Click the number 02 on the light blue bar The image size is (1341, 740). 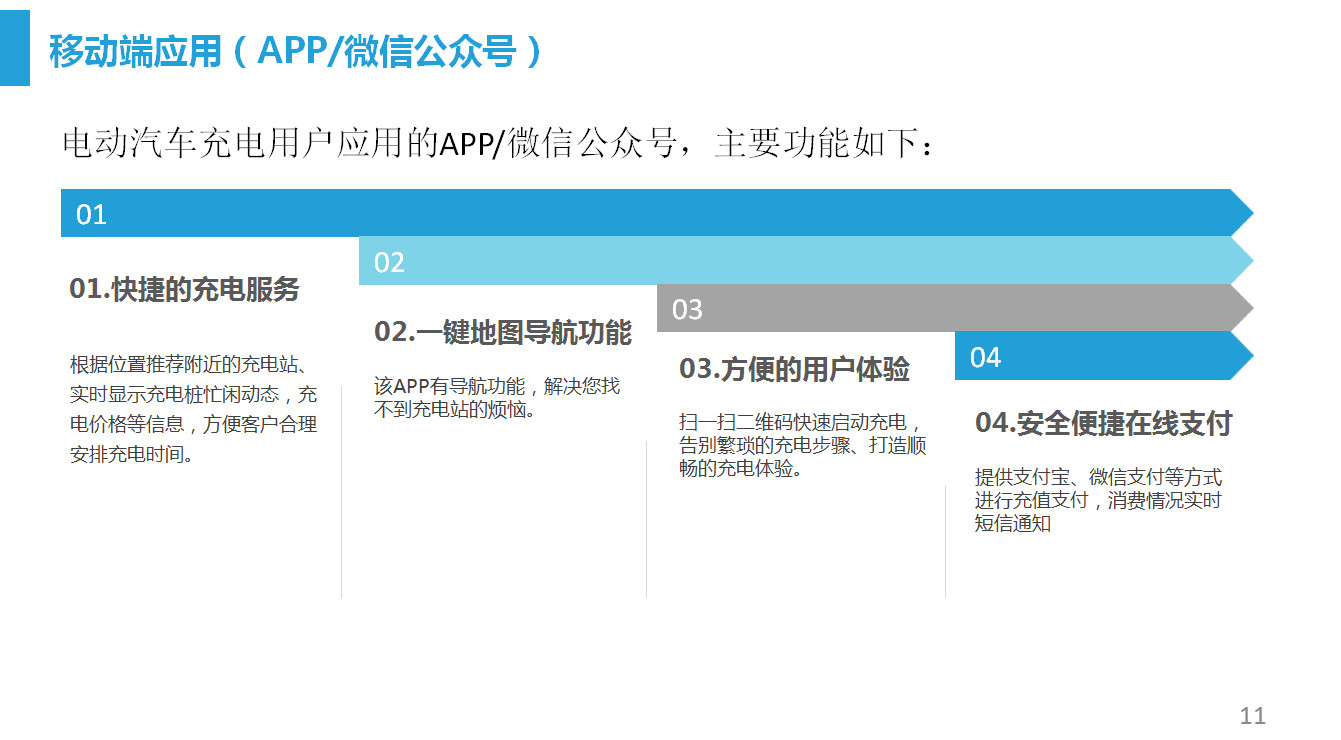point(389,263)
